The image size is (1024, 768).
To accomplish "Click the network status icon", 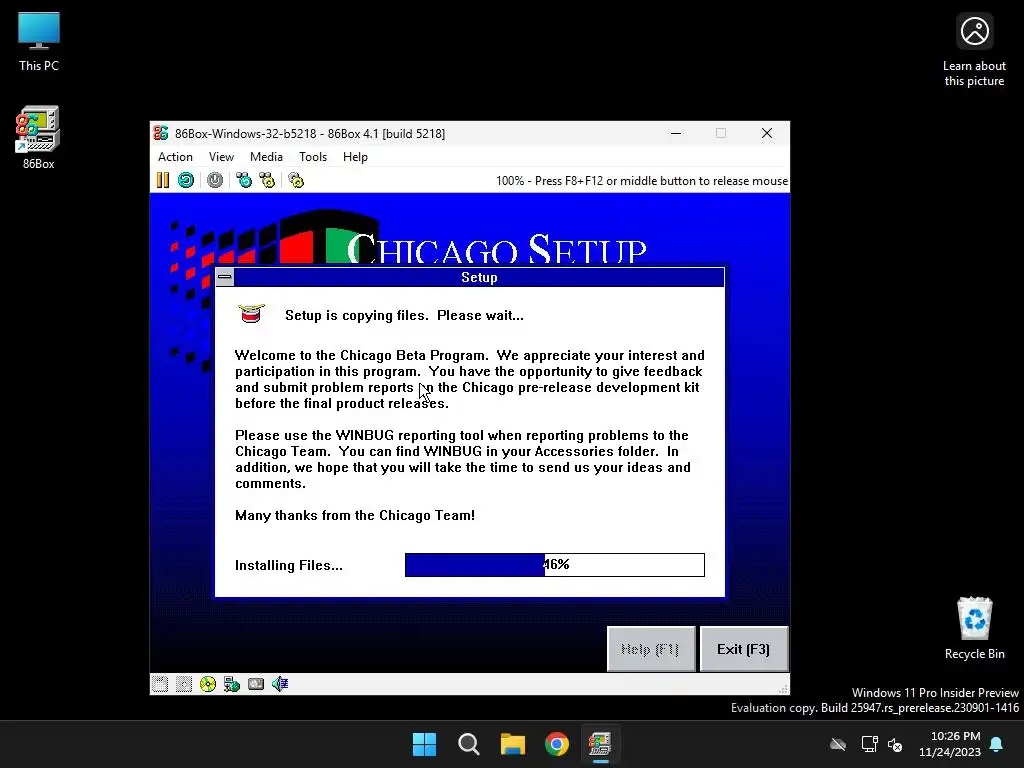I will 232,684.
